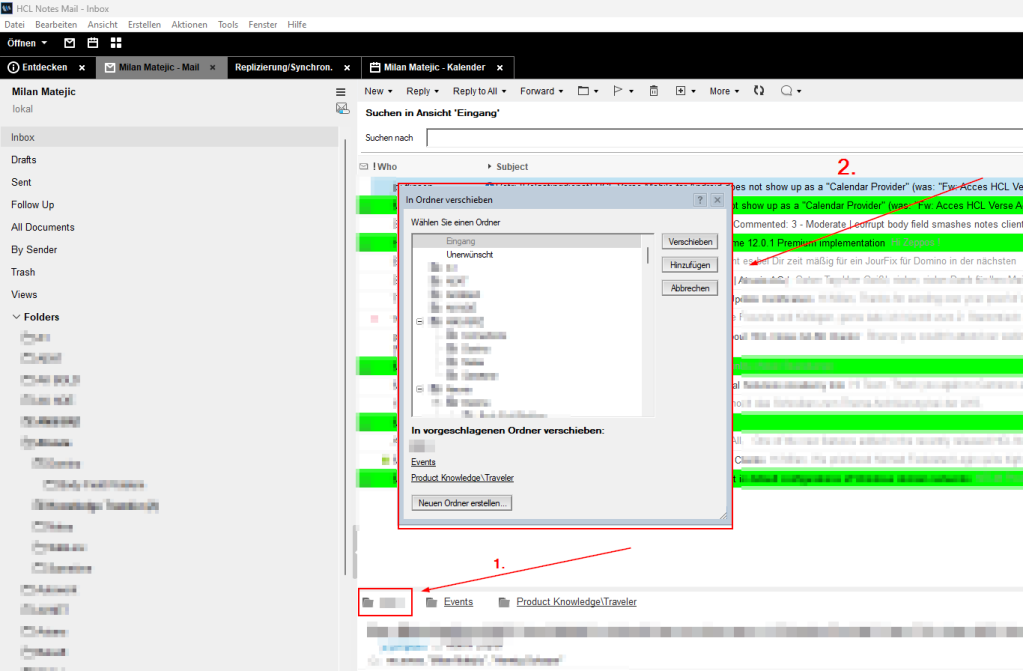Click the search magnifier icon in toolbar

(786, 91)
